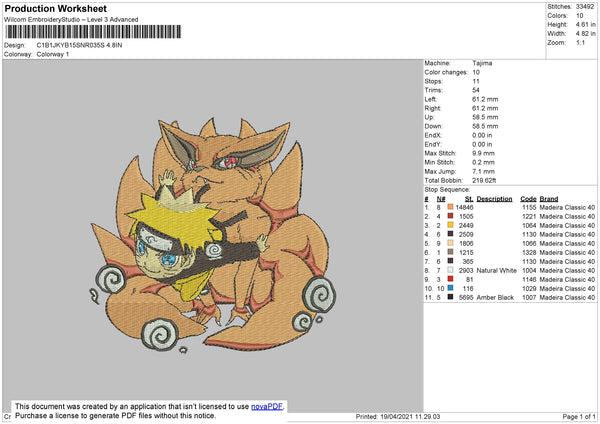Click the 'Code' column header
Viewport: 600px width, 424px height.
point(528,199)
